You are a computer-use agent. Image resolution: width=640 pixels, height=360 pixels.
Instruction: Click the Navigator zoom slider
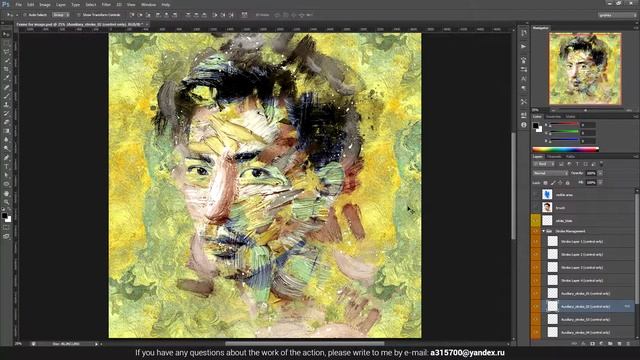(585, 110)
